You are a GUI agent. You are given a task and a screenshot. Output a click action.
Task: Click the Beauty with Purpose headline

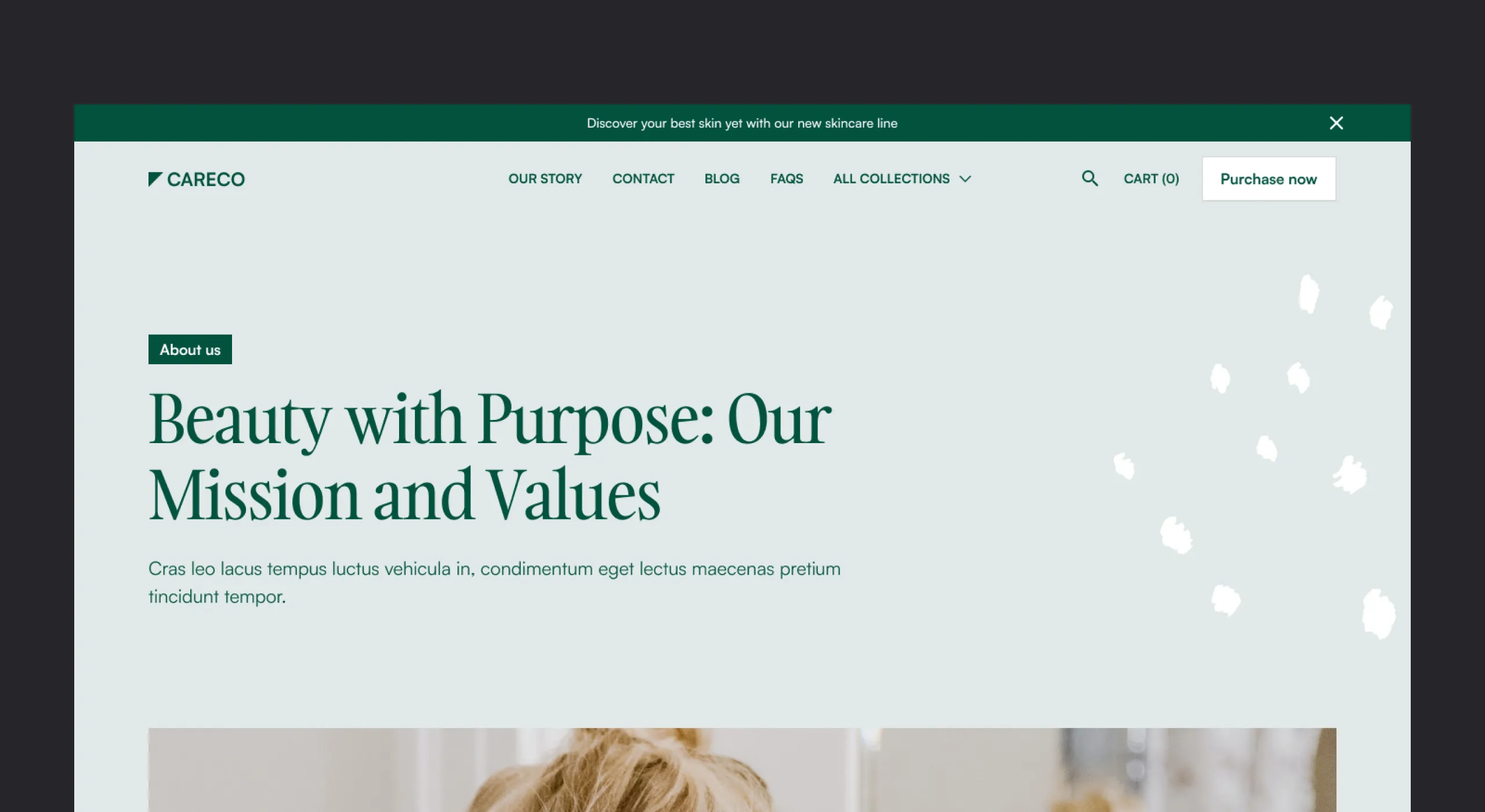[x=490, y=456]
